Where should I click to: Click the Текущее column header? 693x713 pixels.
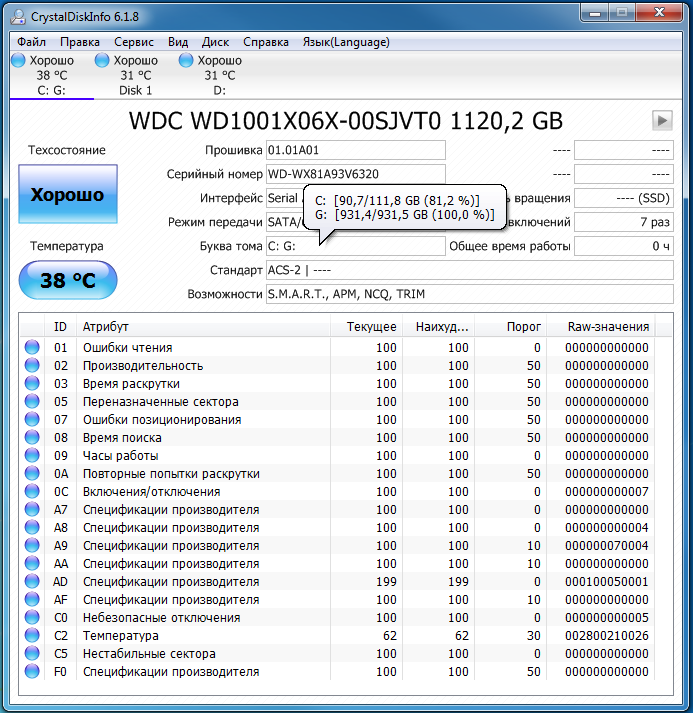pyautogui.click(x=366, y=326)
